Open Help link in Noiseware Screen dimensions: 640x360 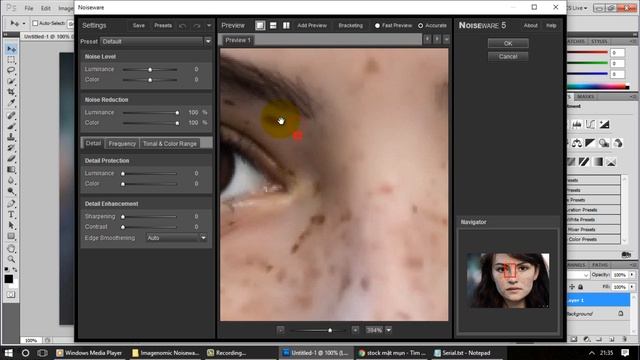551,25
